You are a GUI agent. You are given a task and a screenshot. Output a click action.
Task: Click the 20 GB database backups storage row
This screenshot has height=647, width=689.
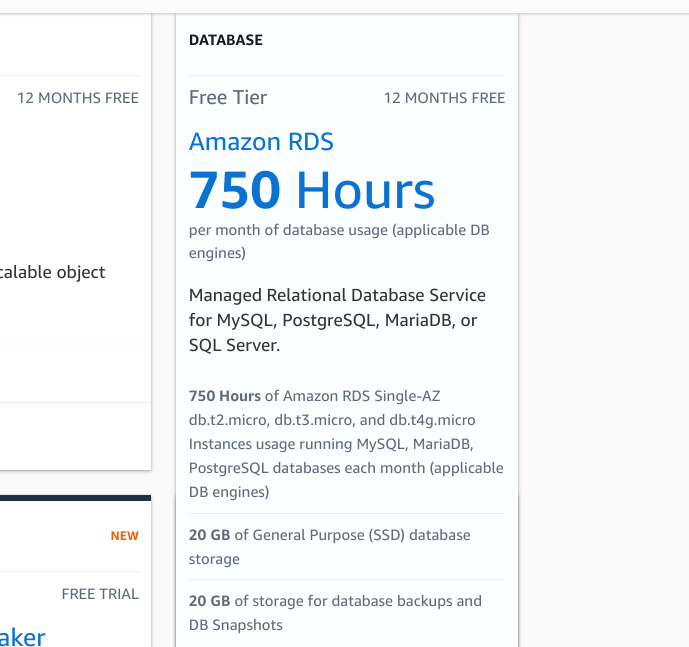pos(335,613)
